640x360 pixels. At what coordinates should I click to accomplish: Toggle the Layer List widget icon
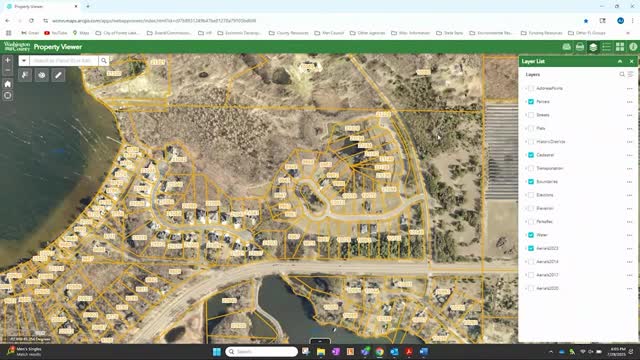pos(593,47)
